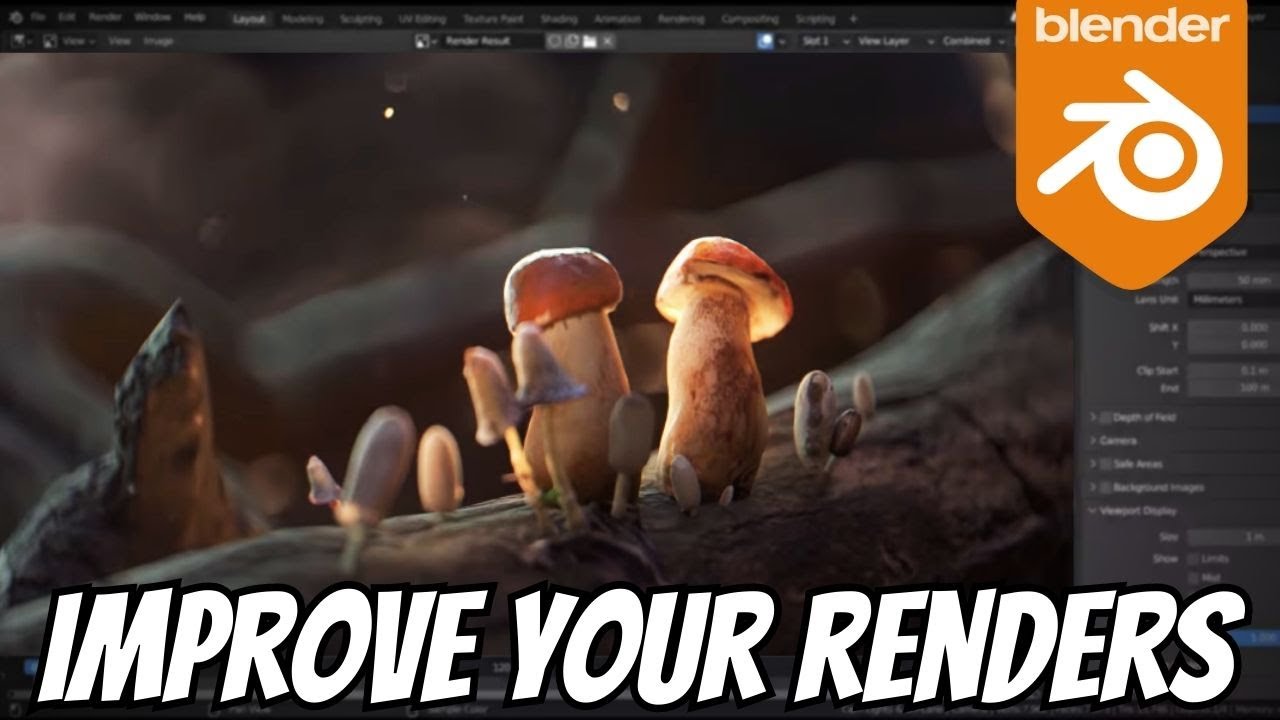Enable the Safe Areas checkbox
This screenshot has width=1280, height=720.
tap(1106, 464)
